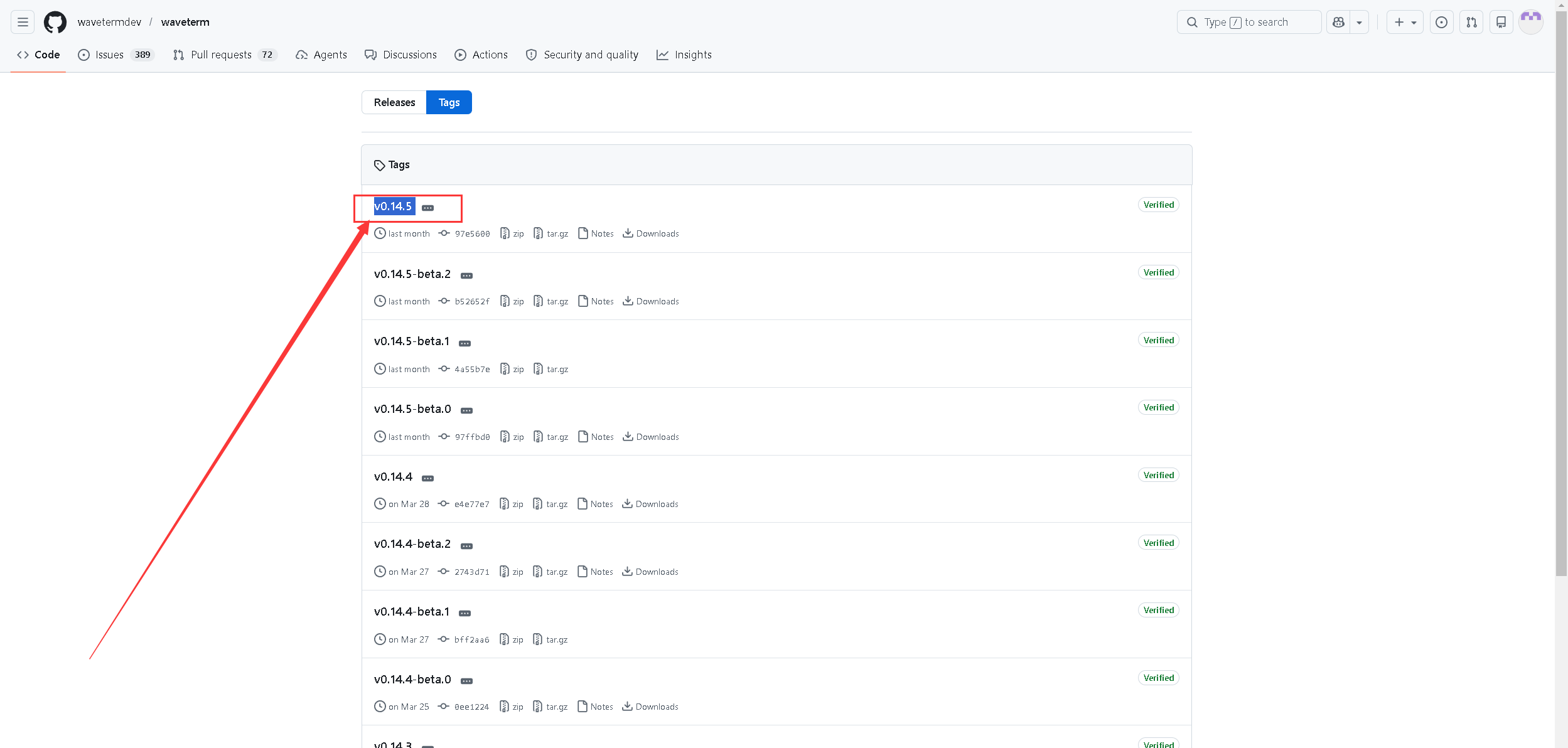
Task: Open the wavetermdev owner link
Action: (109, 22)
